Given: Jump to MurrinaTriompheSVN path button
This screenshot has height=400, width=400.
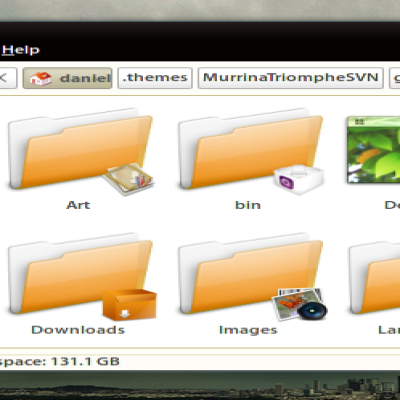Looking at the screenshot, I should (291, 78).
